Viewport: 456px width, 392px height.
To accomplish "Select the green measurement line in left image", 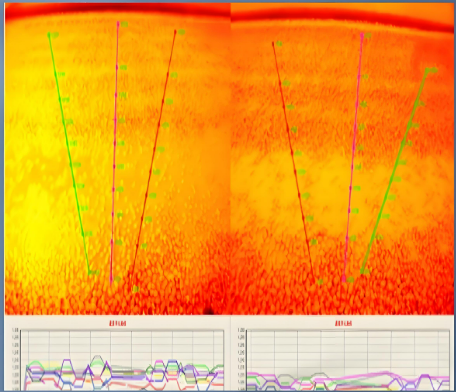I will (69, 153).
